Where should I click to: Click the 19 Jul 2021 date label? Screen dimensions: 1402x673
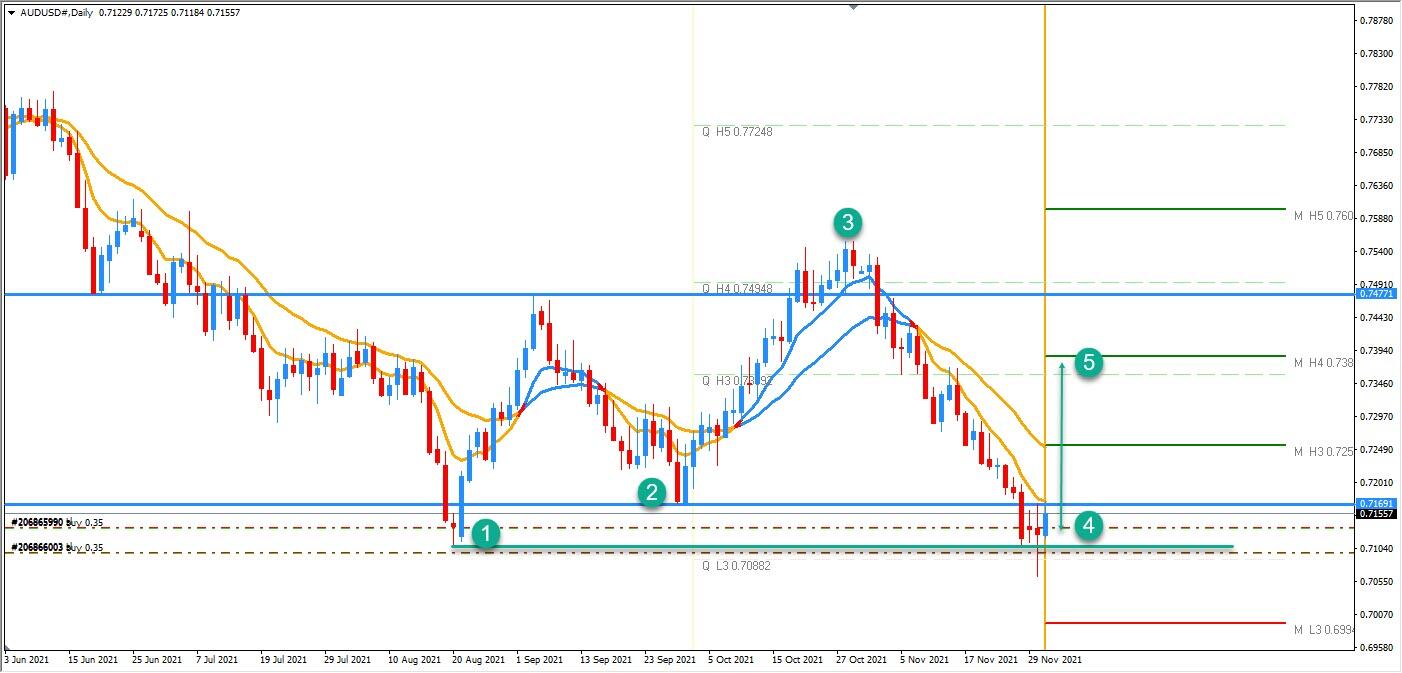point(285,660)
